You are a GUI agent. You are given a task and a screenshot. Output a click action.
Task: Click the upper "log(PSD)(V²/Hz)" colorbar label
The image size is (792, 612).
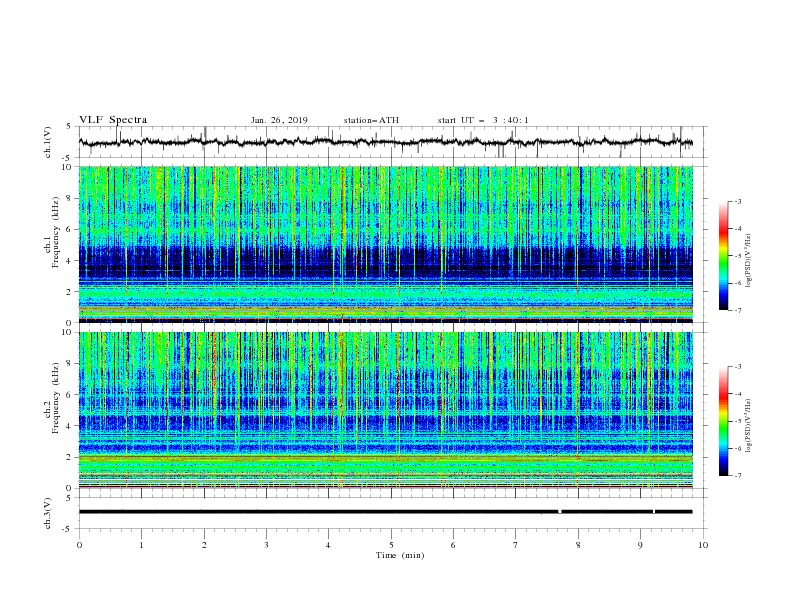coord(749,261)
